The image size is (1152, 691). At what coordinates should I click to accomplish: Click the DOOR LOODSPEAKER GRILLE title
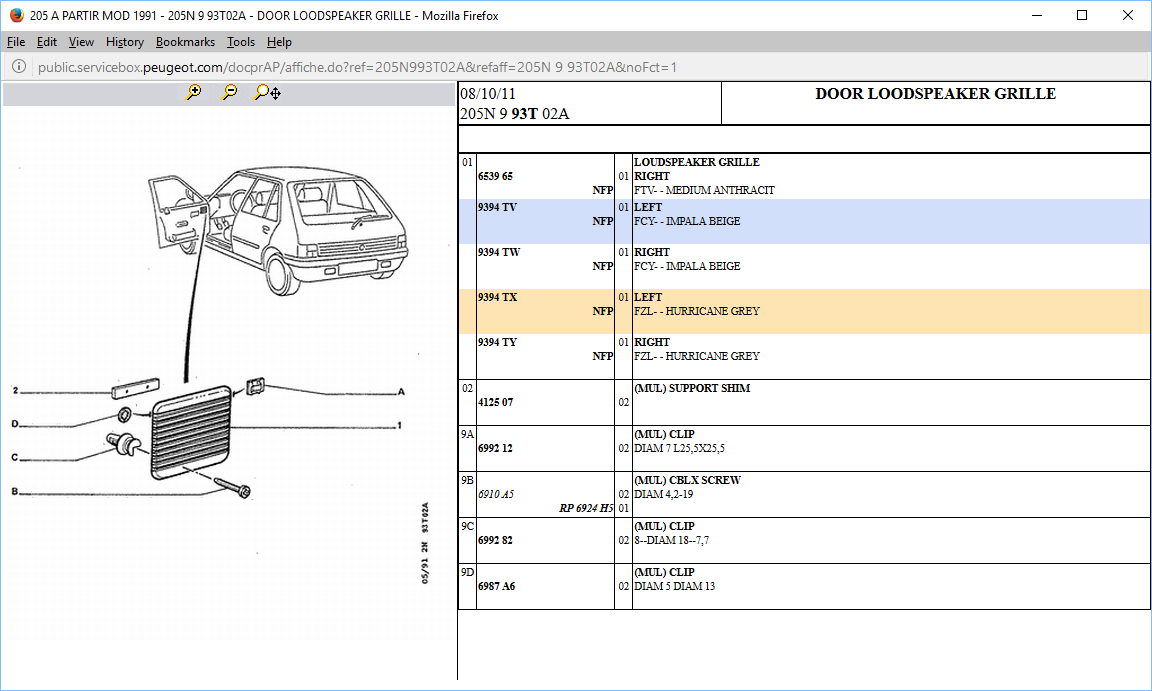click(x=935, y=93)
